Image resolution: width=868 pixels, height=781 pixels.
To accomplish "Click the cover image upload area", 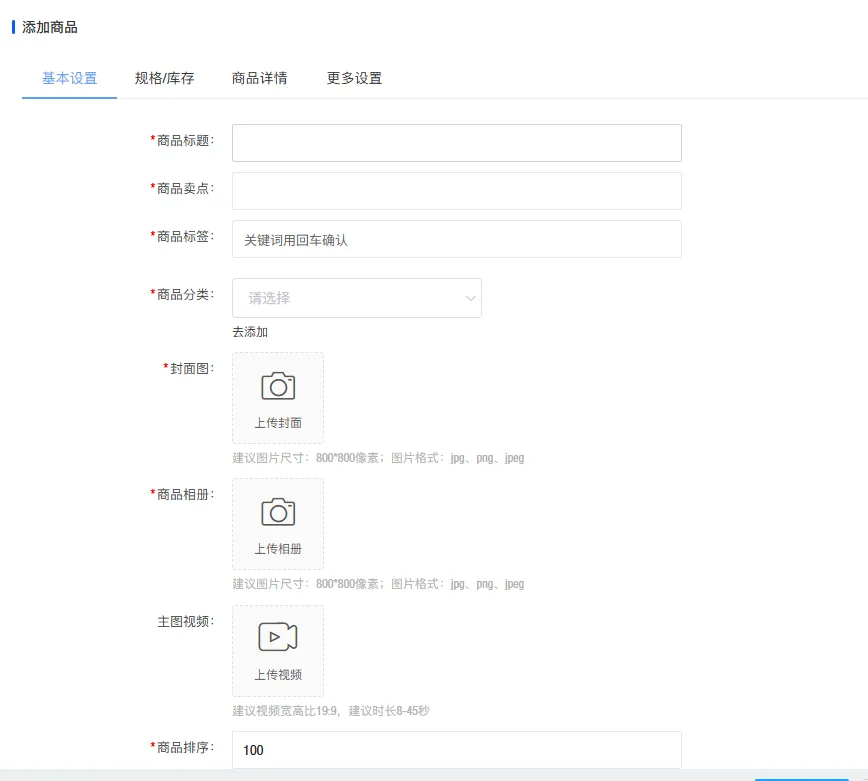I will point(277,397).
